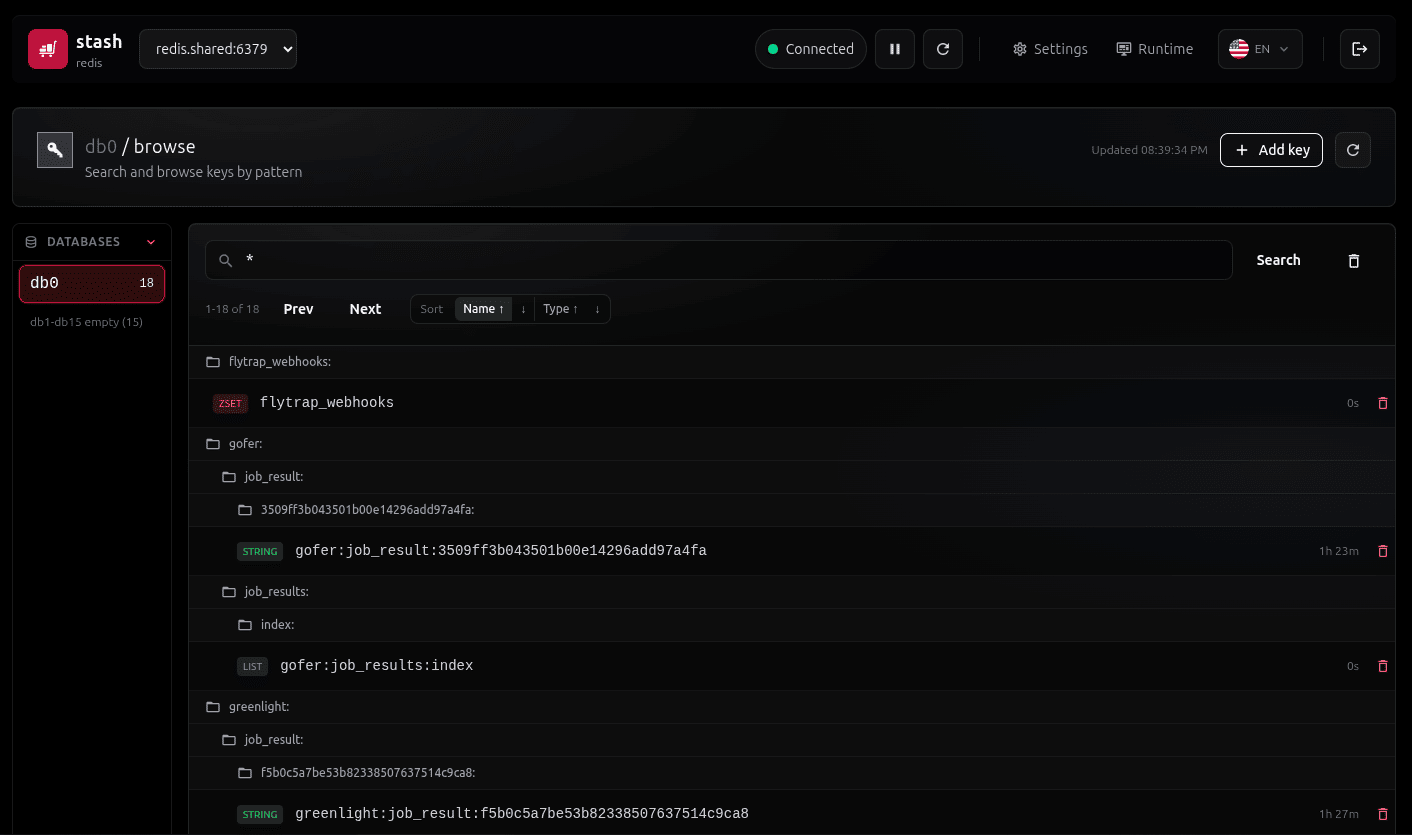This screenshot has height=835, width=1412.
Task: Click the DATABASES stack icon
Action: click(31, 242)
